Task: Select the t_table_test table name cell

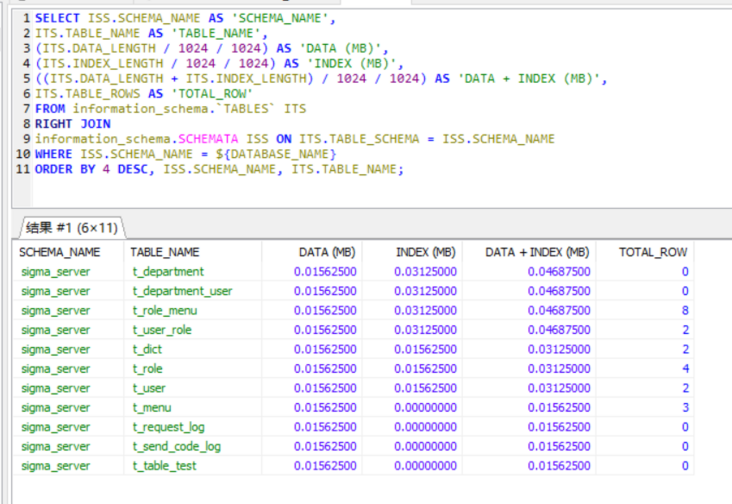Action: click(x=165, y=466)
